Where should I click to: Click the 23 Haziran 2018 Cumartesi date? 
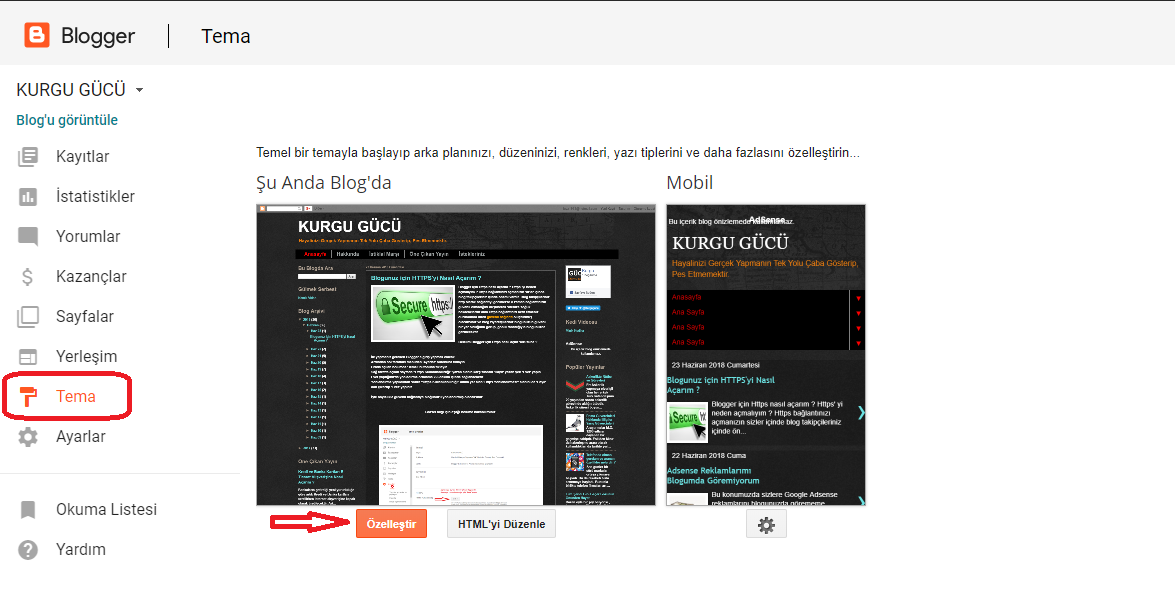716,365
